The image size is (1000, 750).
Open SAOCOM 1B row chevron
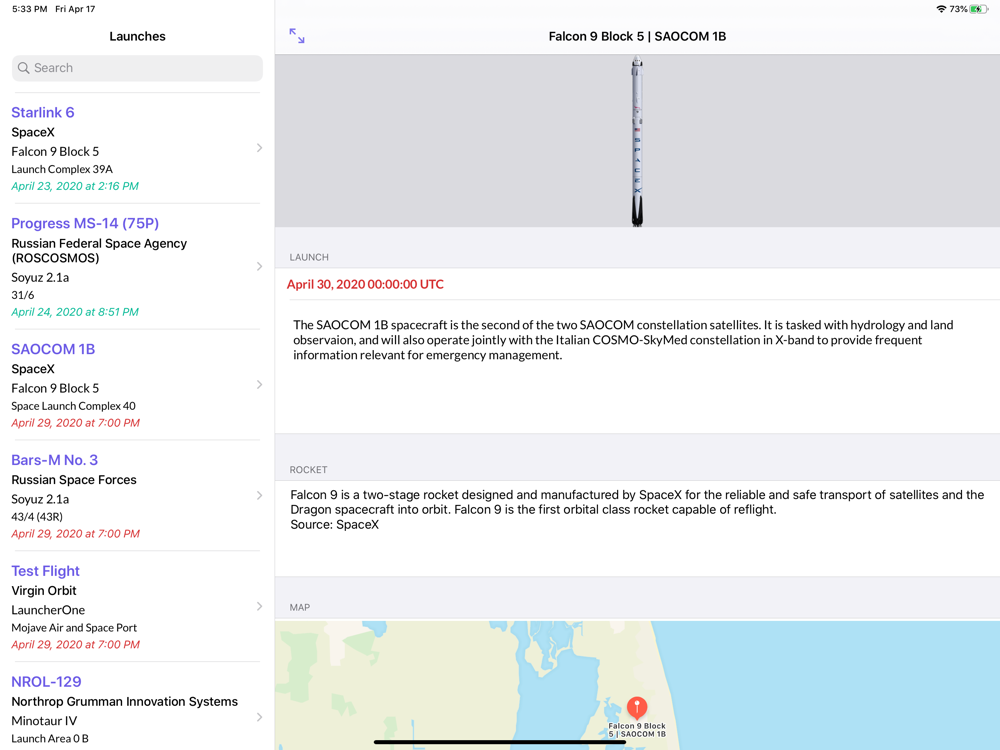pyautogui.click(x=259, y=385)
